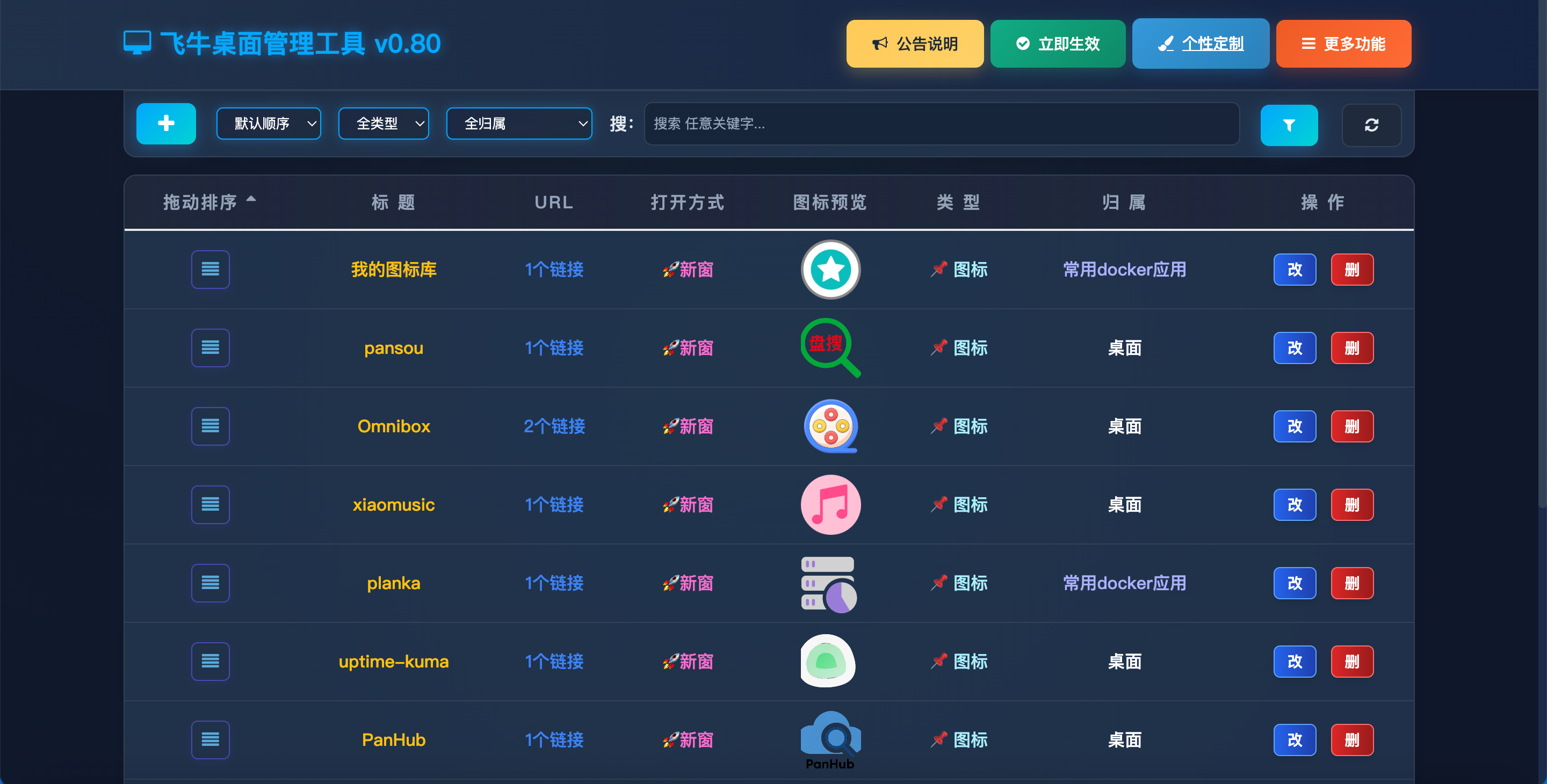
Task: Open the 个性定制 customization link
Action: (1200, 44)
